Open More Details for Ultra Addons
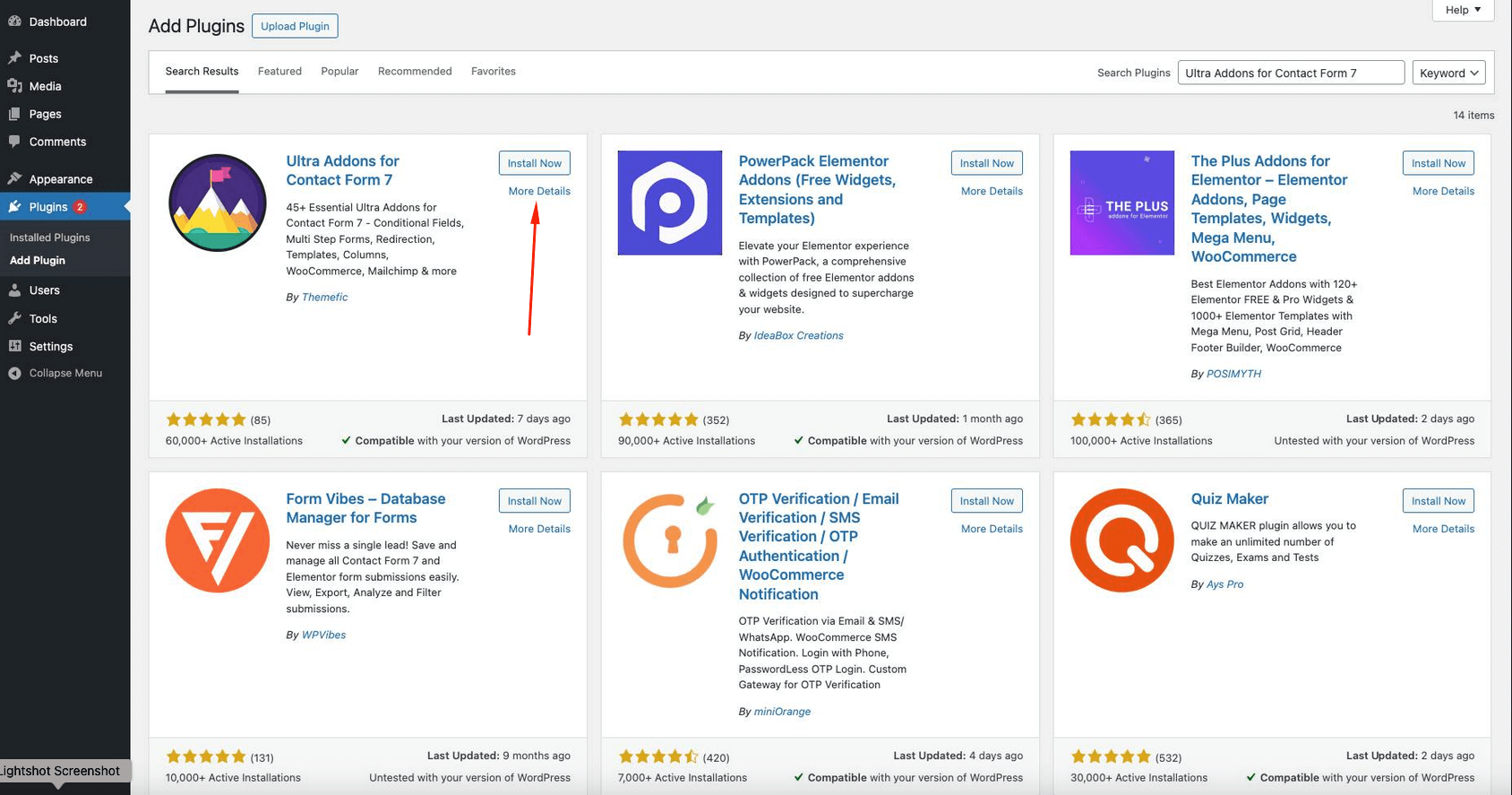Image resolution: width=1512 pixels, height=795 pixels. click(x=539, y=191)
